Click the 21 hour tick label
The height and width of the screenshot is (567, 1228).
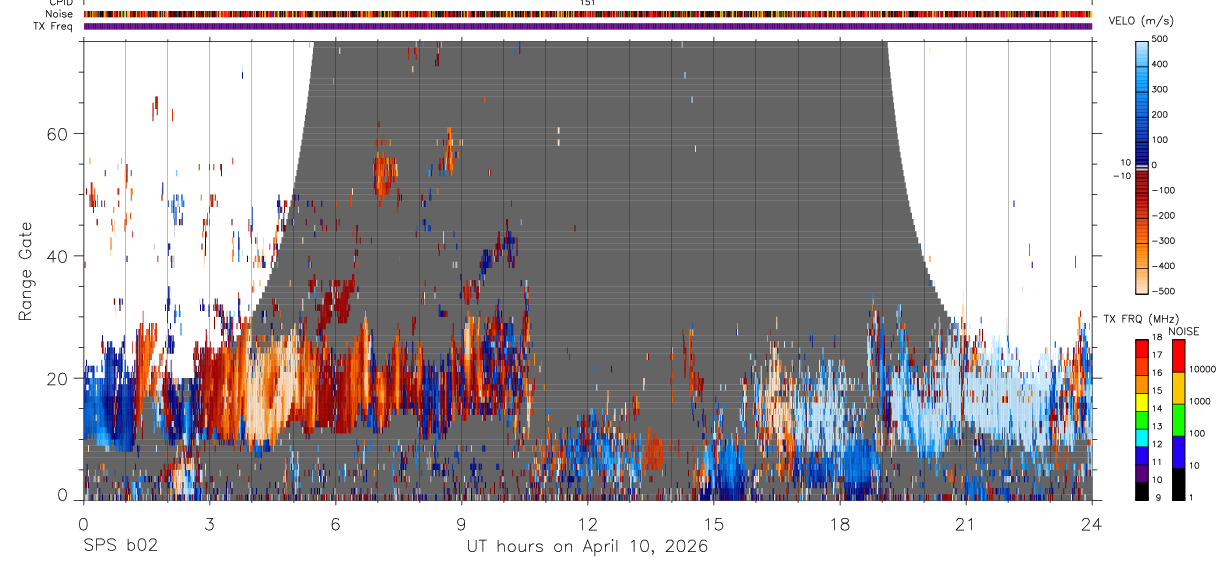[x=966, y=525]
